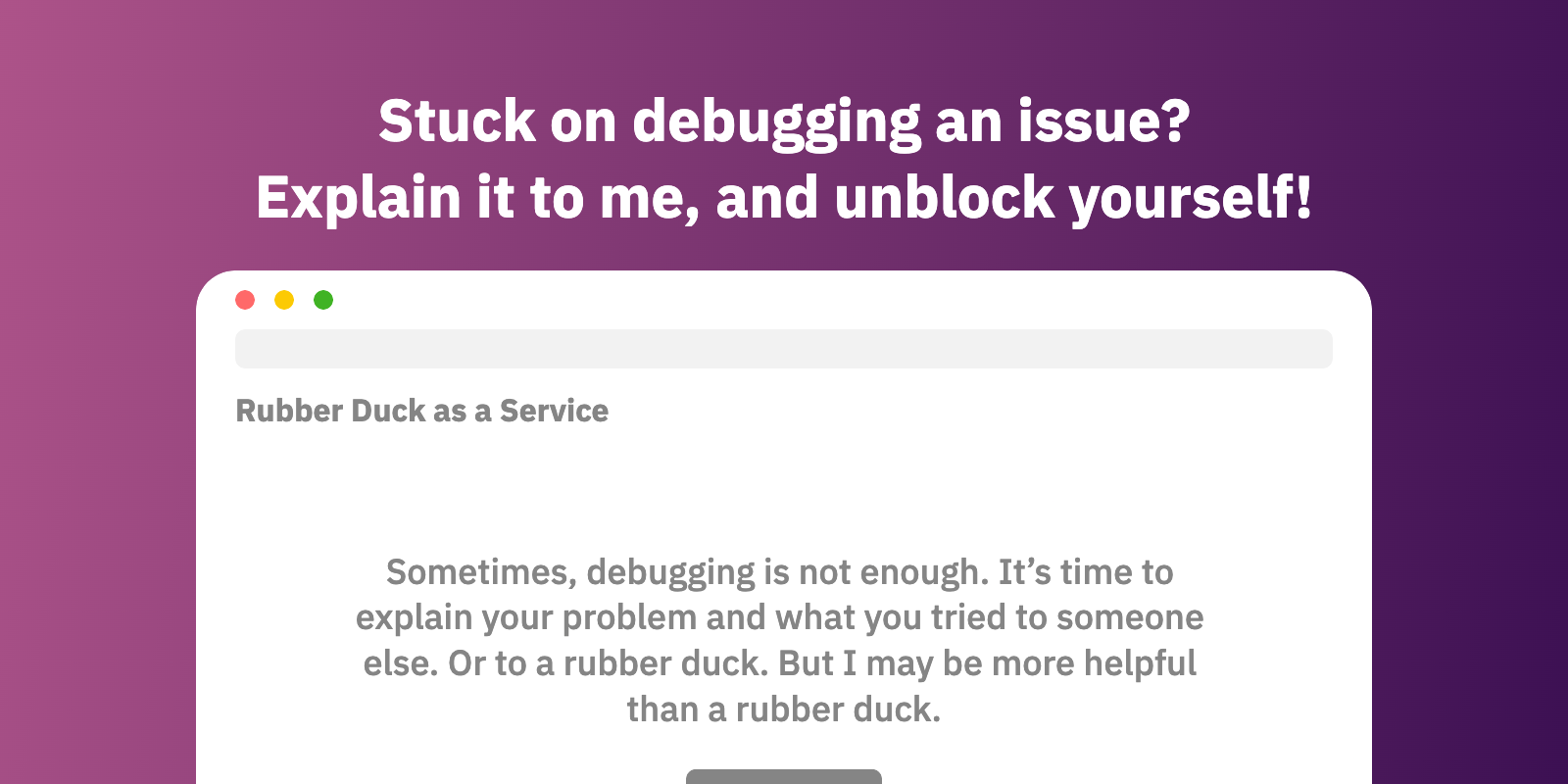
Task: Open the Rubber Duck as a Service title
Action: click(421, 411)
